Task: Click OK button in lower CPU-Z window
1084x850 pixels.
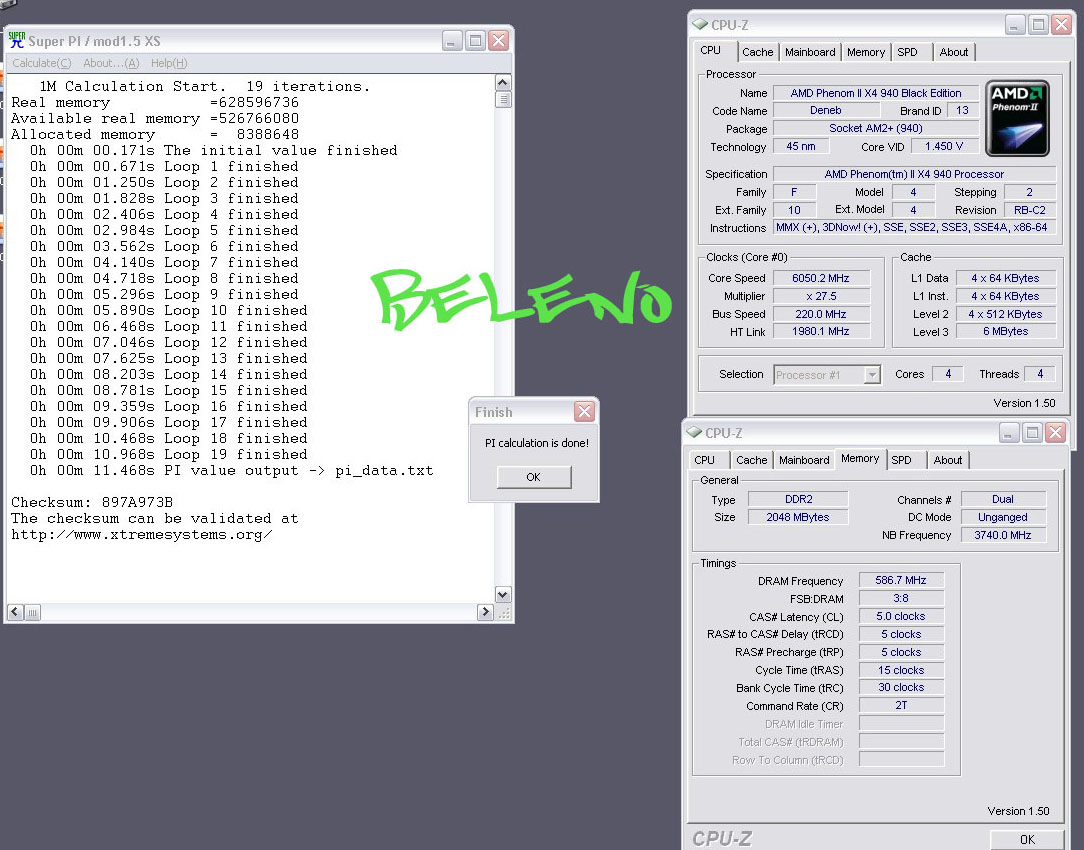Action: [x=1027, y=839]
